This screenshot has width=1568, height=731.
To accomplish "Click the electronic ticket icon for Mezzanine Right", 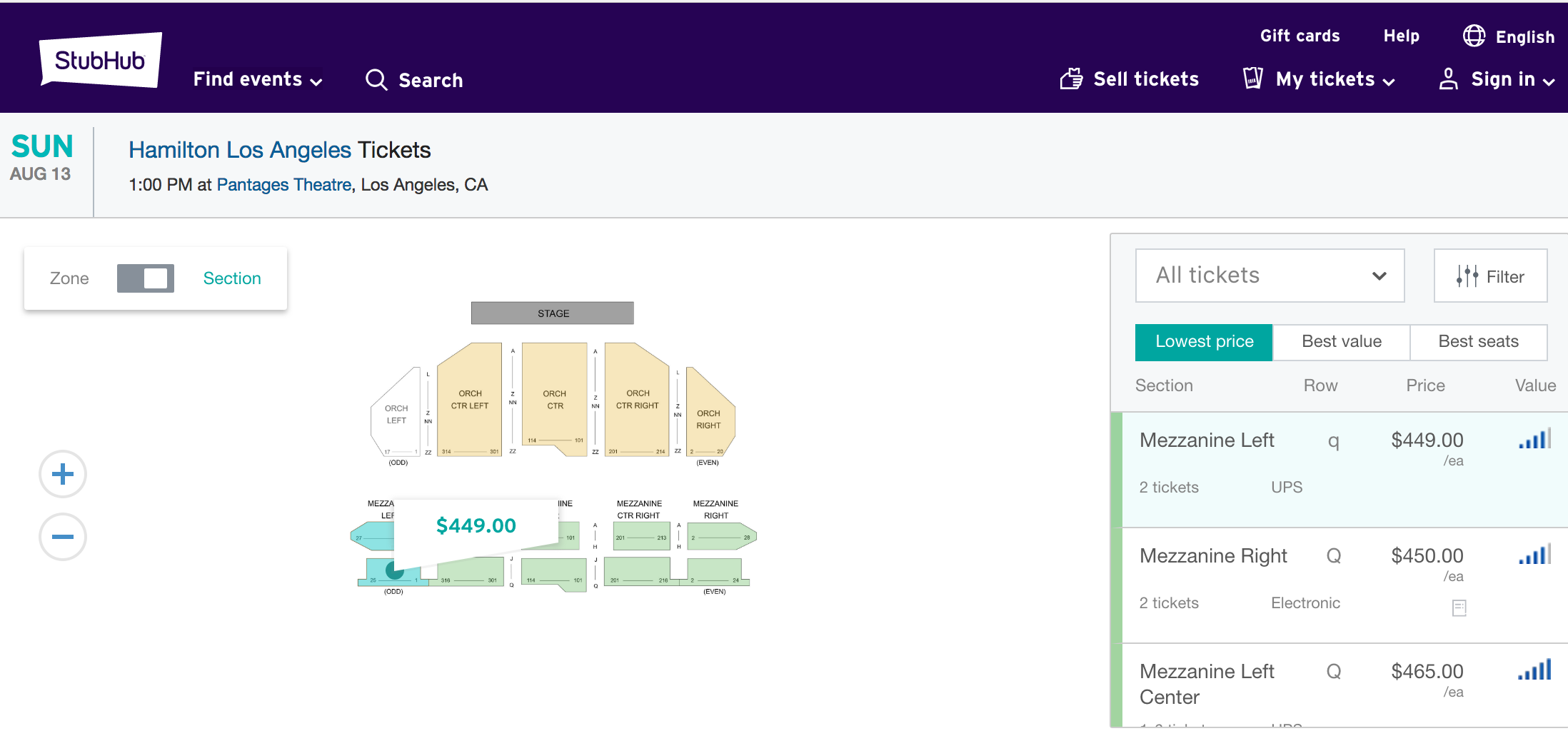I will (1459, 608).
